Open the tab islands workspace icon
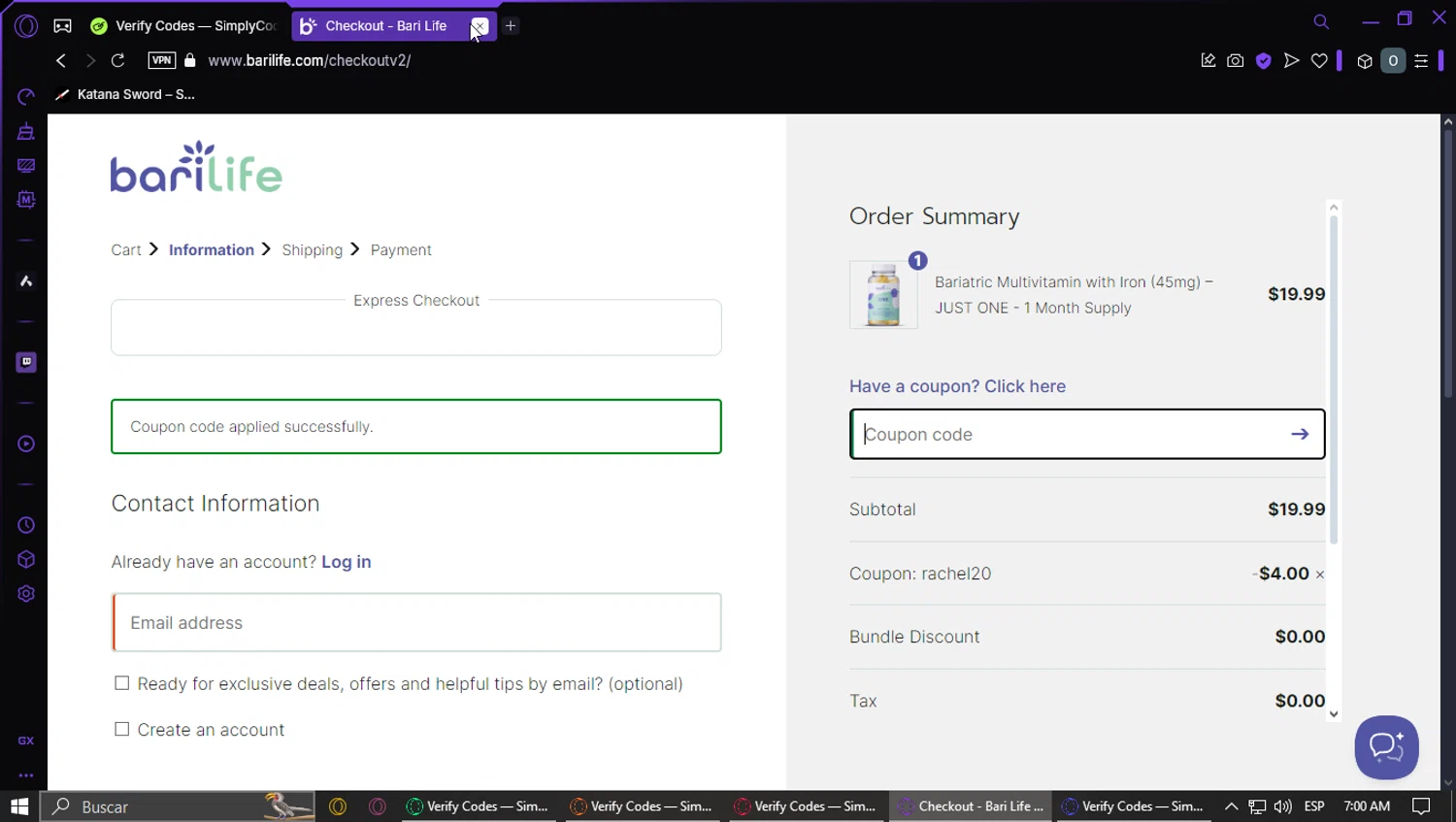 62,26
